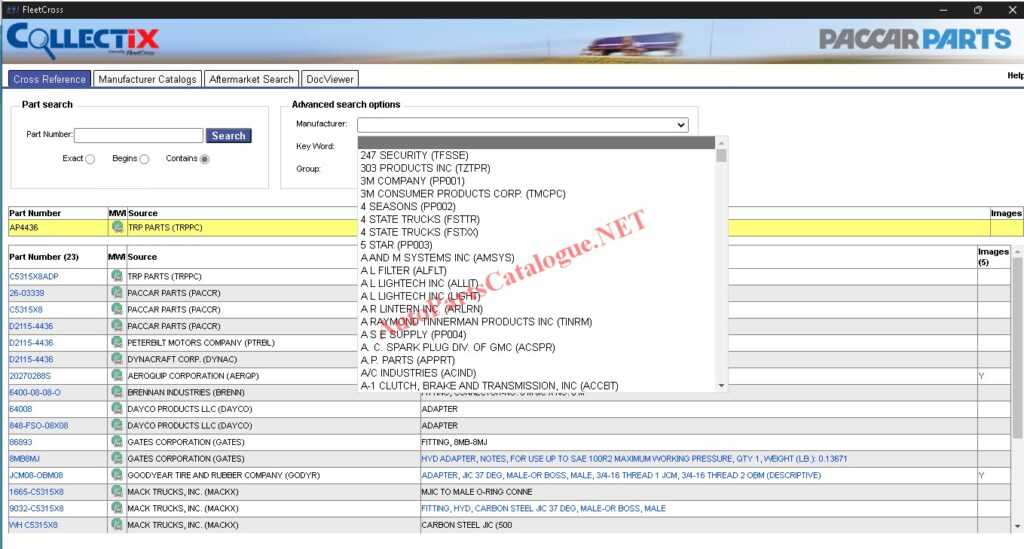Click MWI icon for Brennan Industries row
The image size is (1024, 549).
(x=117, y=392)
